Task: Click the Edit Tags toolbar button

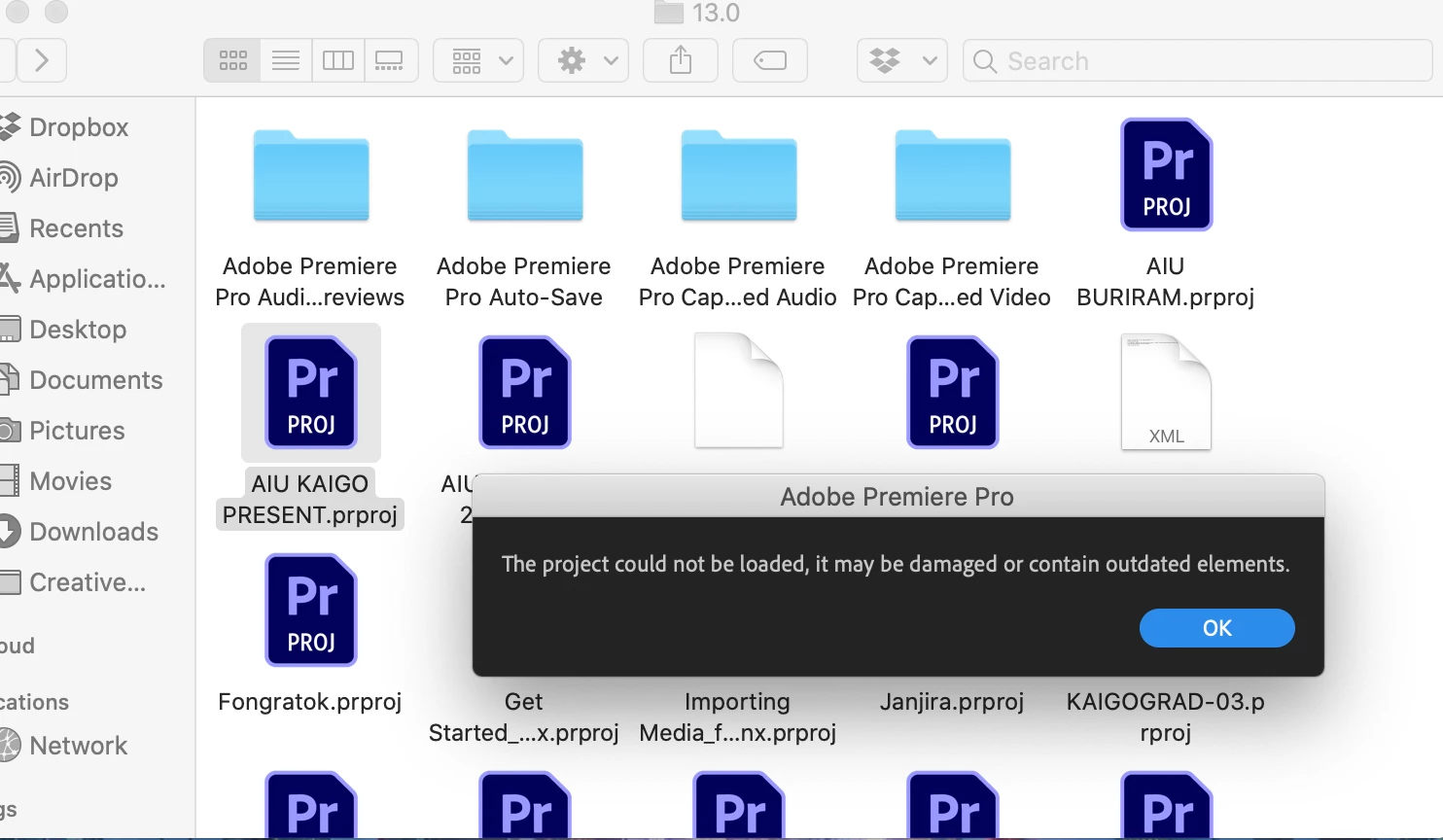Action: [x=770, y=61]
